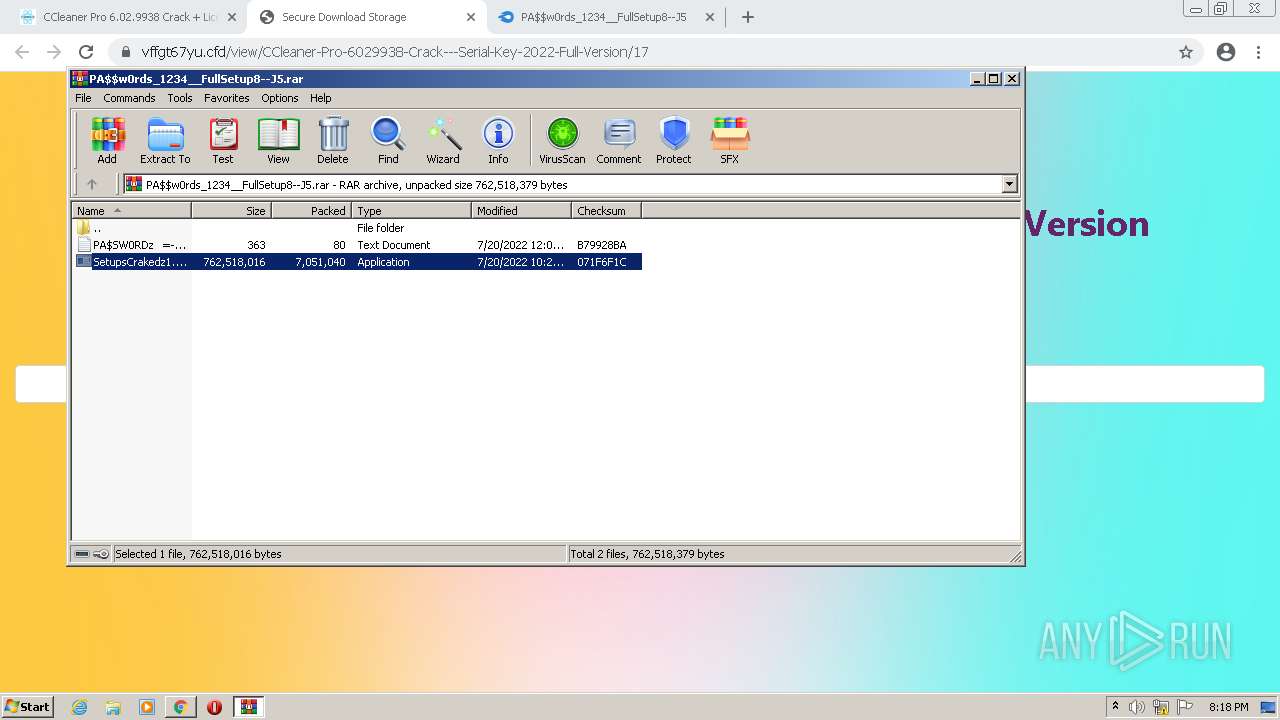Viewport: 1280px width, 720px height.
Task: Click the taskbar clock 8:18 PM
Action: point(1228,707)
